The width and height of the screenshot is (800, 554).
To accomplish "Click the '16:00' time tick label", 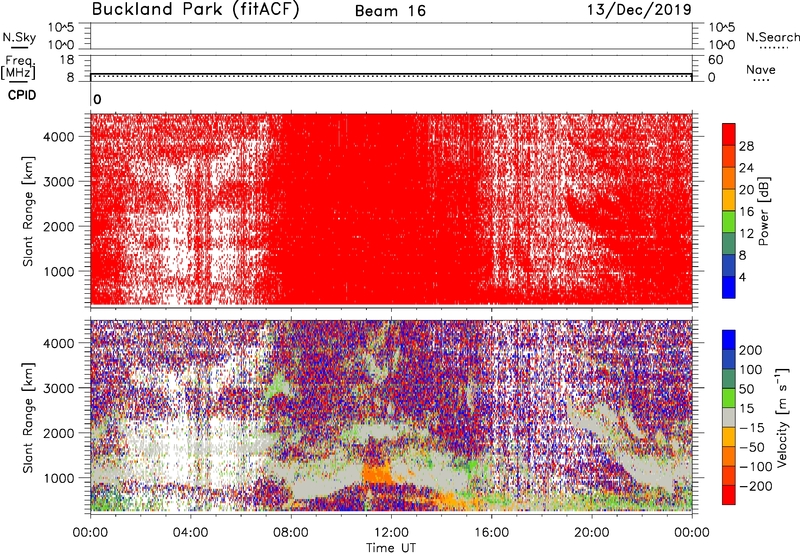I will (x=491, y=533).
